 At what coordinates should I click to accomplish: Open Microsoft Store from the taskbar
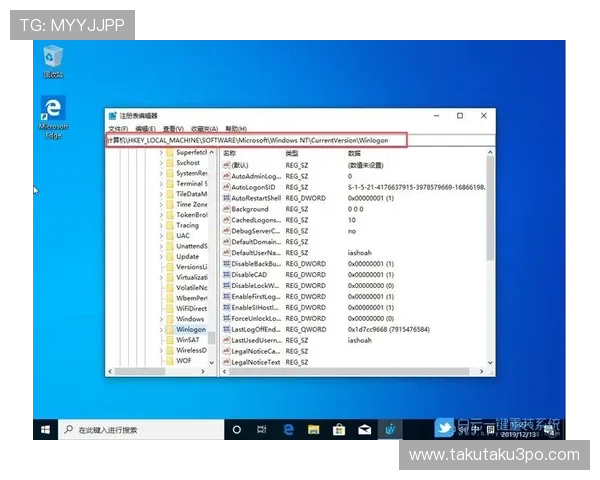pyautogui.click(x=339, y=429)
